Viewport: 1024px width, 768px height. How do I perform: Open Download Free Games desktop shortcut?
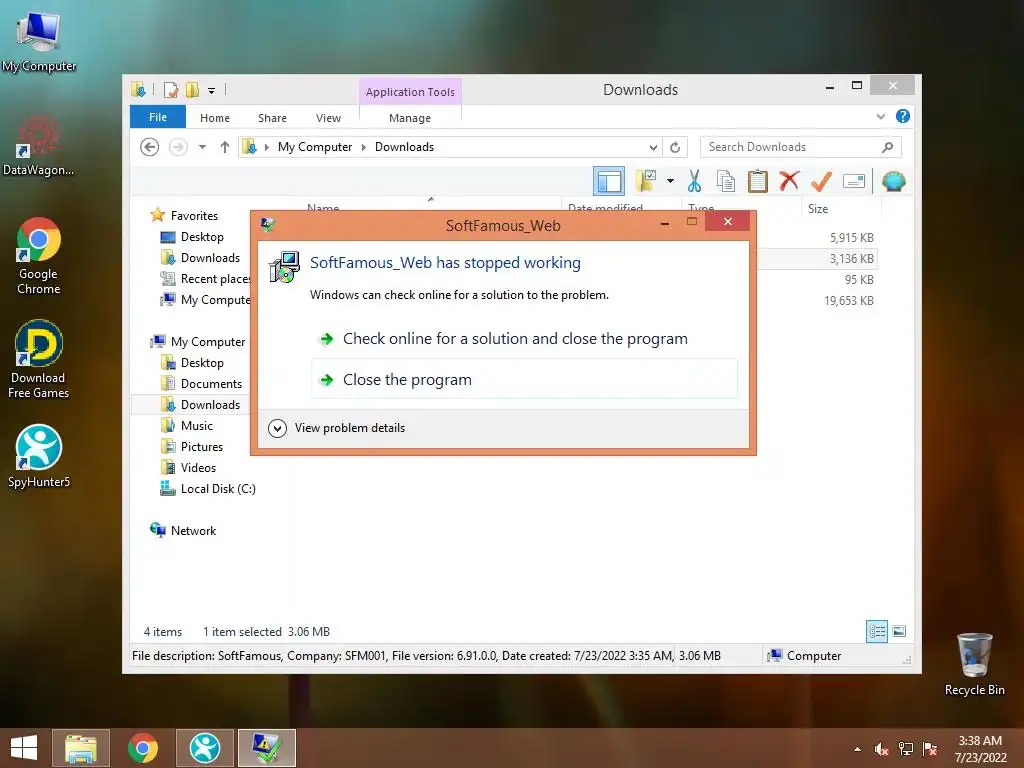(x=39, y=359)
